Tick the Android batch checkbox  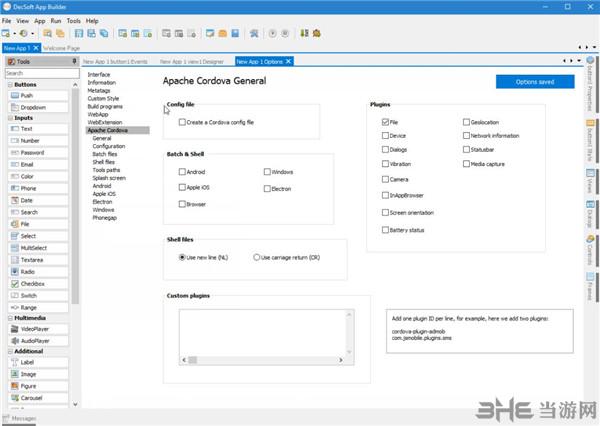pos(182,172)
